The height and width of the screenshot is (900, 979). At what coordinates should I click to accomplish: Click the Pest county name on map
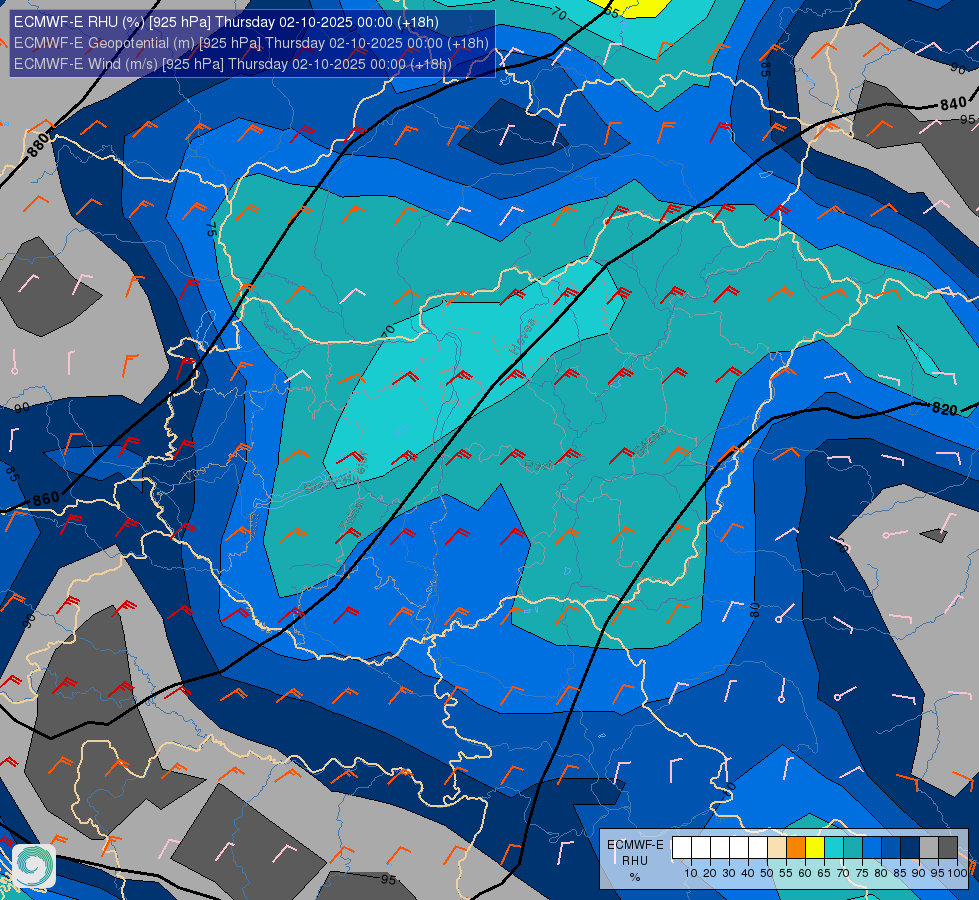538,465
